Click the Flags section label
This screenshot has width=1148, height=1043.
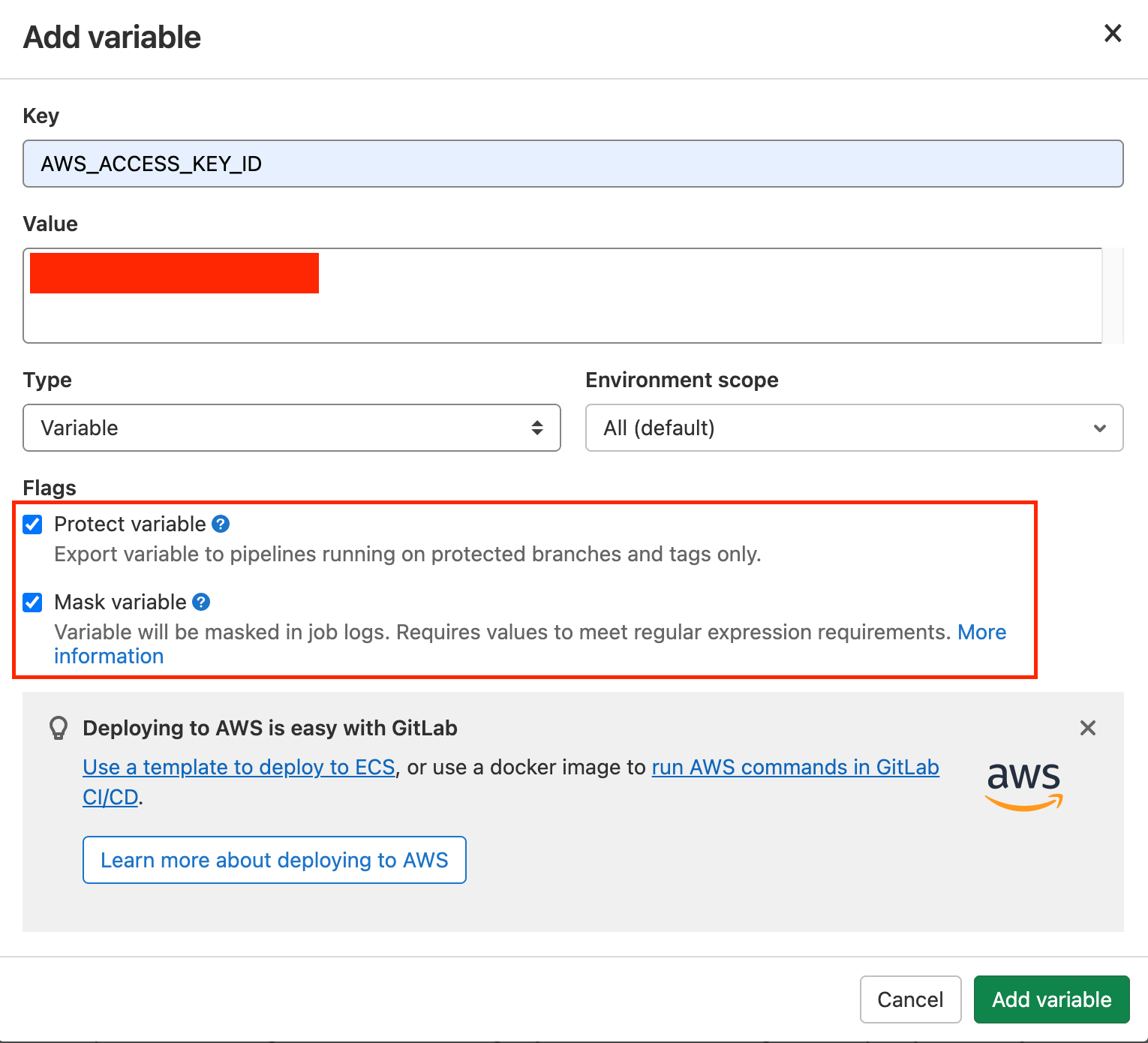click(x=50, y=488)
